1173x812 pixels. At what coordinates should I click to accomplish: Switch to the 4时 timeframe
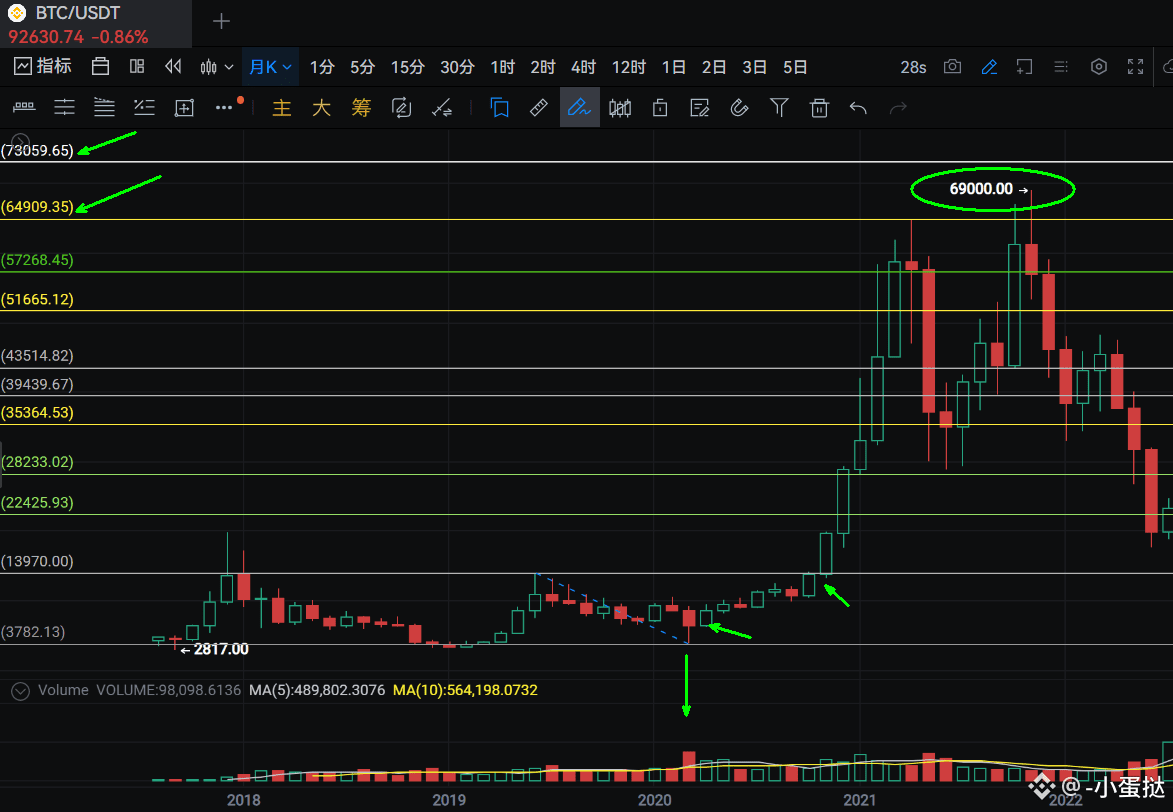583,67
